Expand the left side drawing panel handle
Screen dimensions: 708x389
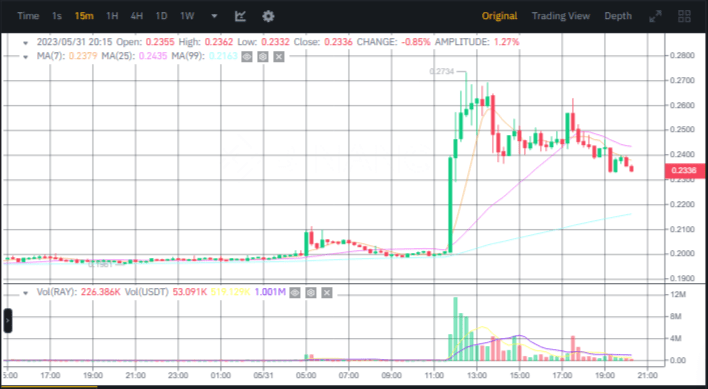(x=7, y=320)
